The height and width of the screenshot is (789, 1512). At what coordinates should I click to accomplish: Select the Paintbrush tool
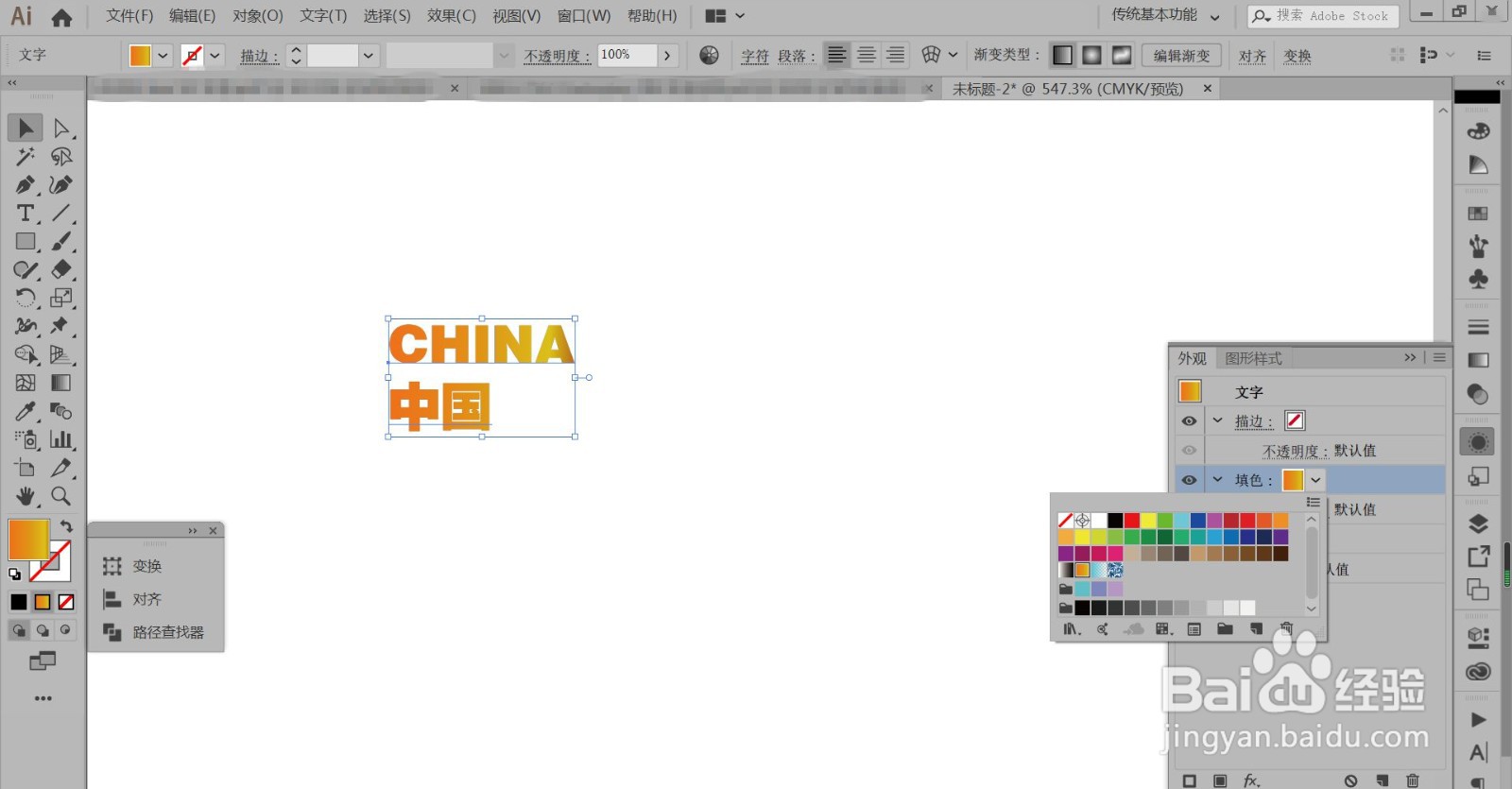tap(61, 241)
